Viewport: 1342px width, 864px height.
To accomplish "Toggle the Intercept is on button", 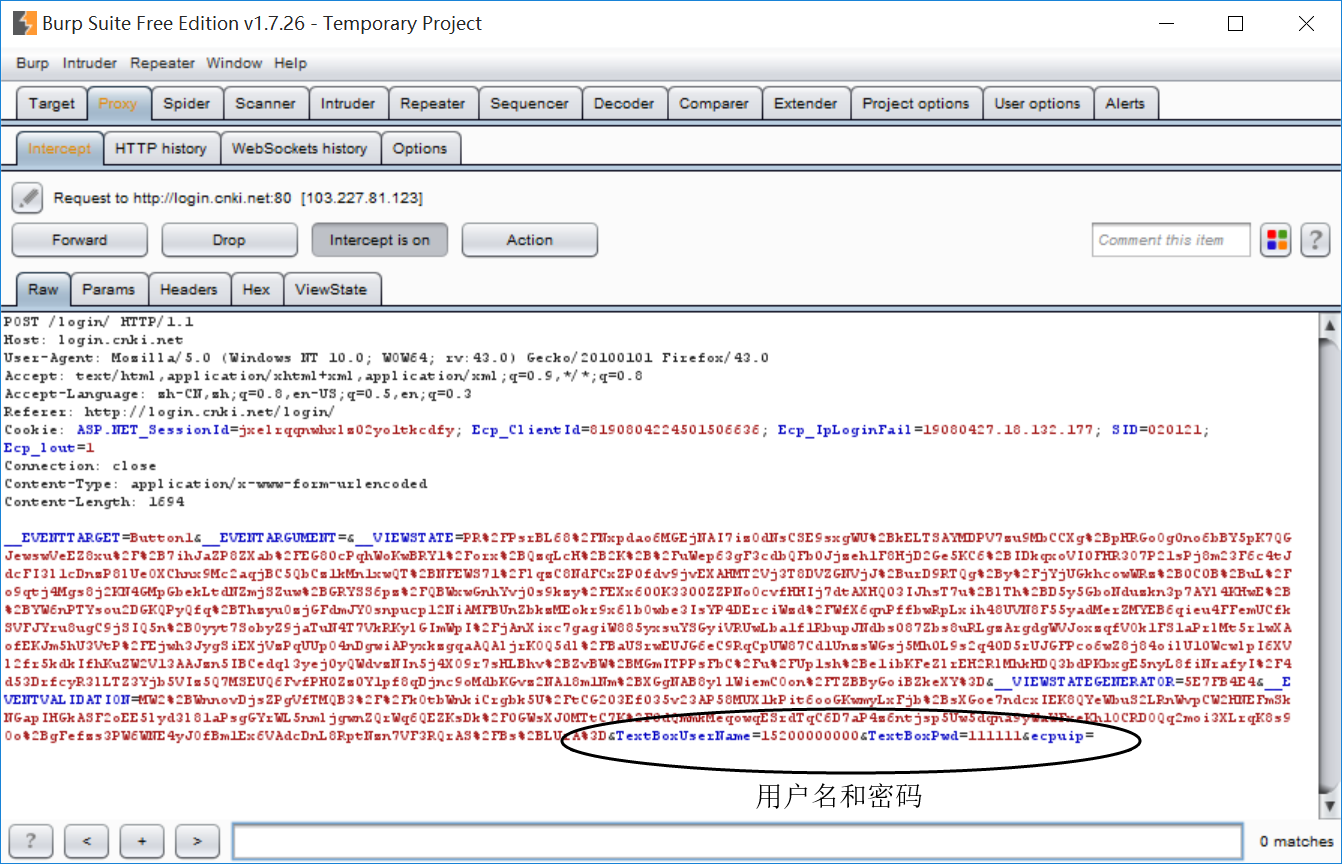I will click(380, 240).
